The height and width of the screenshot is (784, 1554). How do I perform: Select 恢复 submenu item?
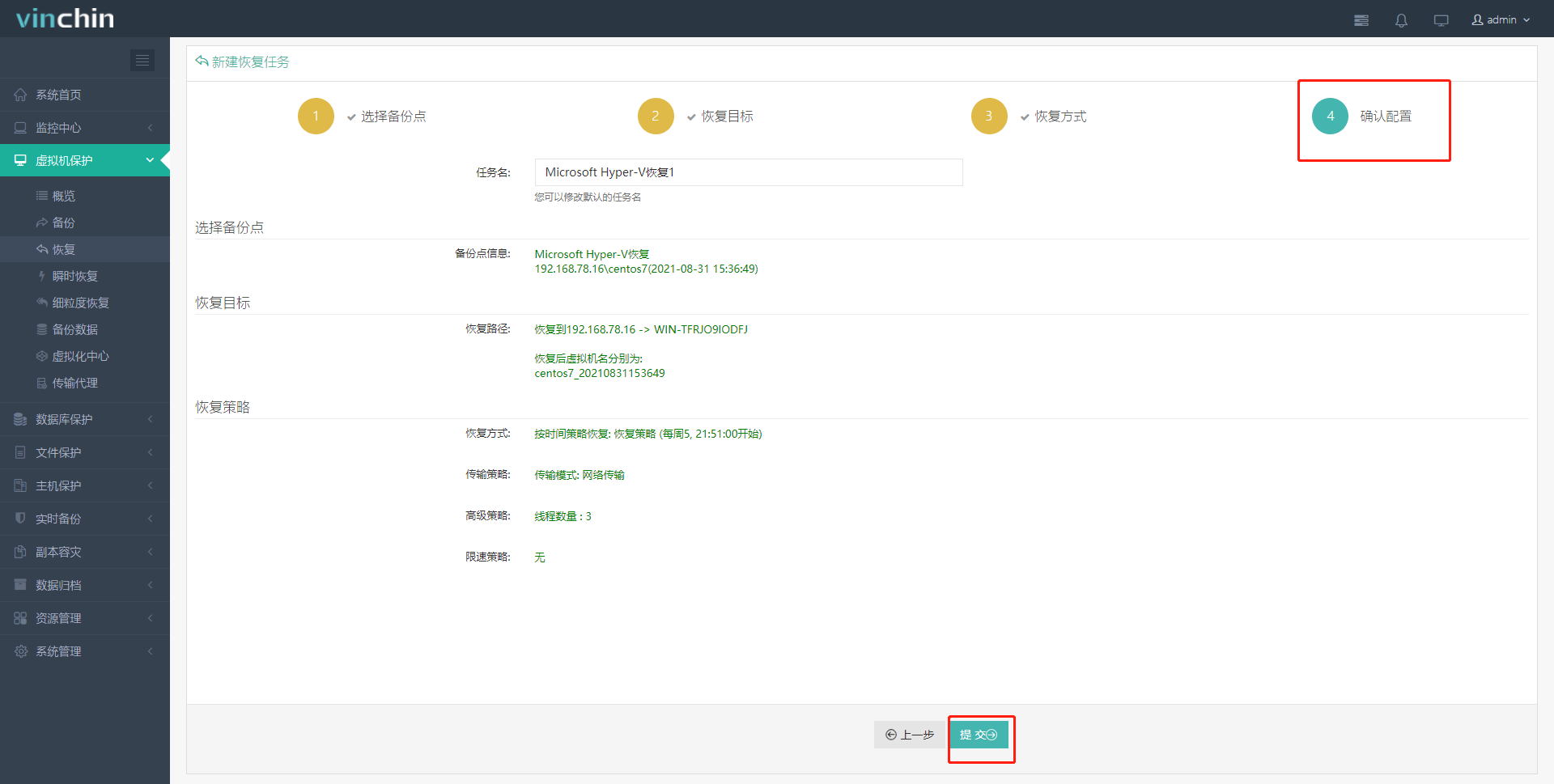tap(85, 249)
